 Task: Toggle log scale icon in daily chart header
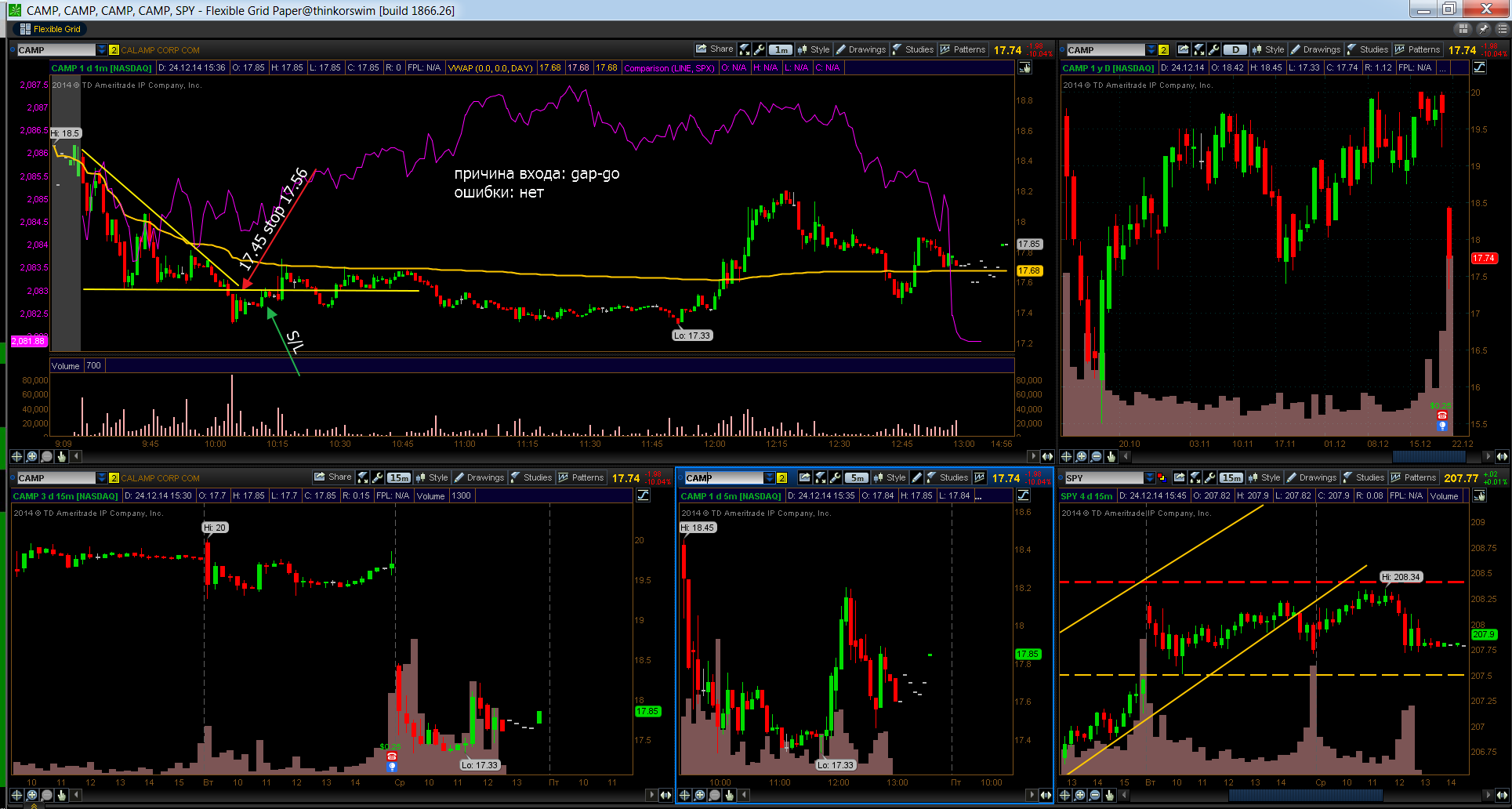tap(1480, 67)
